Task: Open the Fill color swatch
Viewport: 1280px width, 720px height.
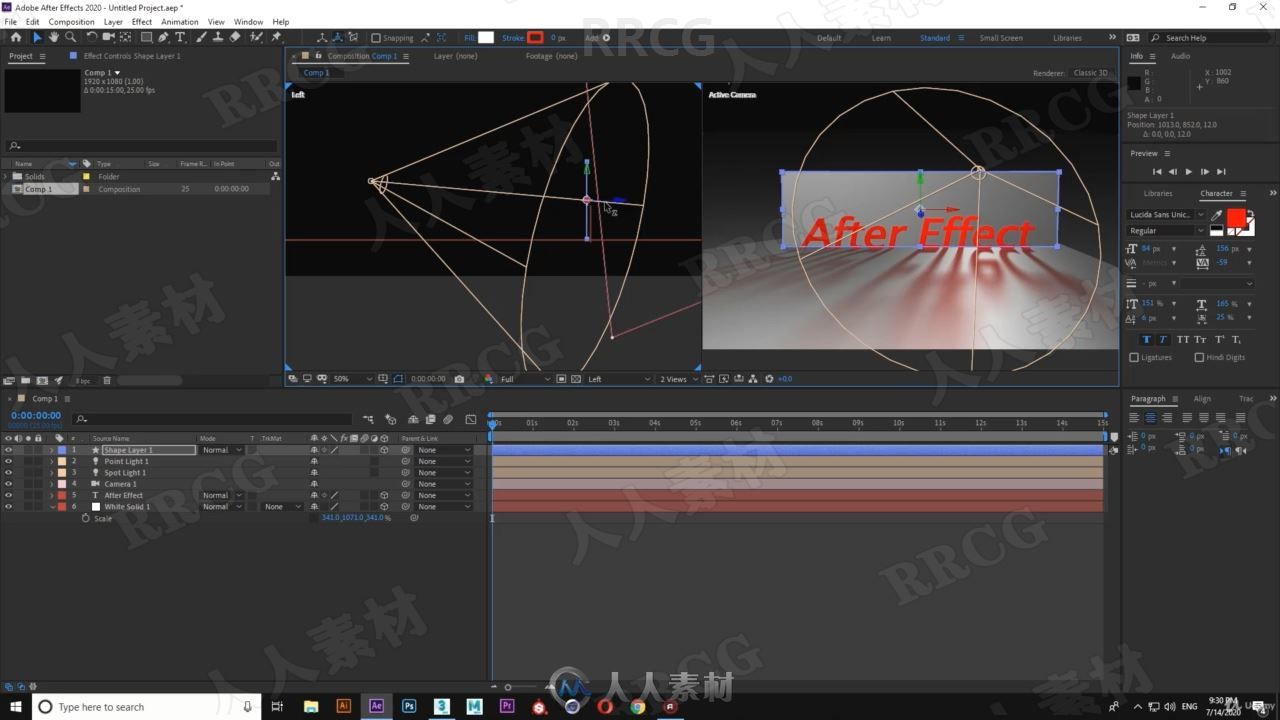Action: [486, 38]
